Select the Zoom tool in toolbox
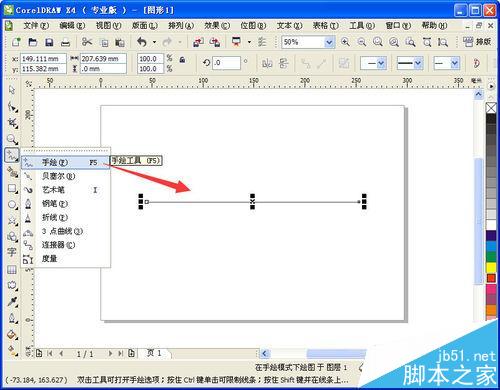The image size is (500, 390). pos(12,139)
